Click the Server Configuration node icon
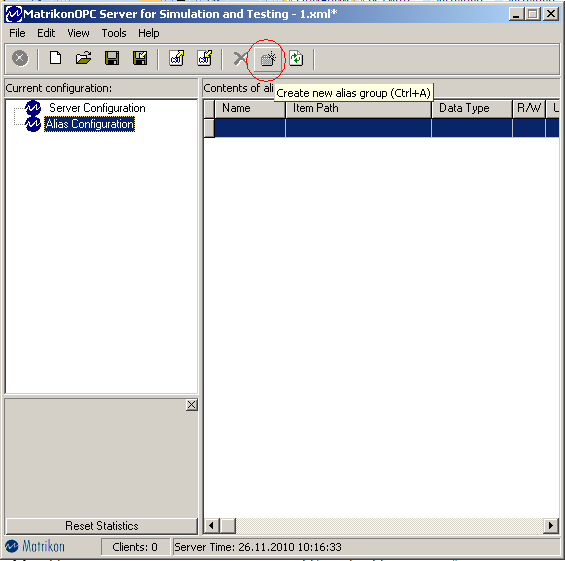Image resolution: width=565 pixels, height=561 pixels. (33, 107)
